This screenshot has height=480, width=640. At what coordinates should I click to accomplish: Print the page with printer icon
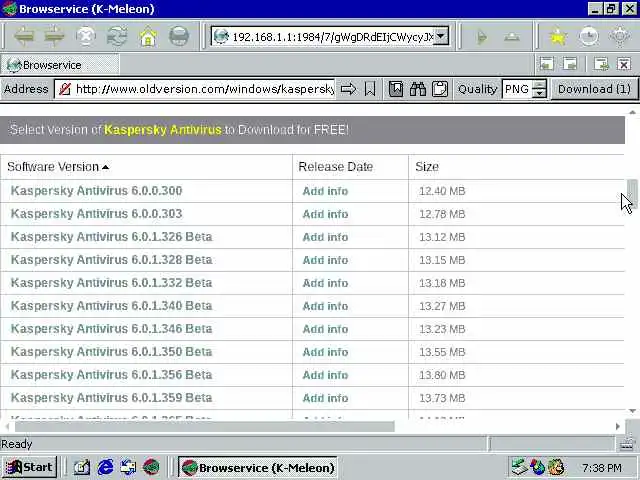179,37
